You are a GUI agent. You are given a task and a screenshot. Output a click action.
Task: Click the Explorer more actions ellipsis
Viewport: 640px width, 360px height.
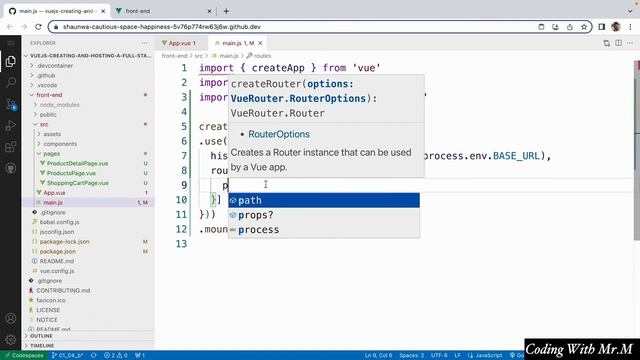[144, 43]
